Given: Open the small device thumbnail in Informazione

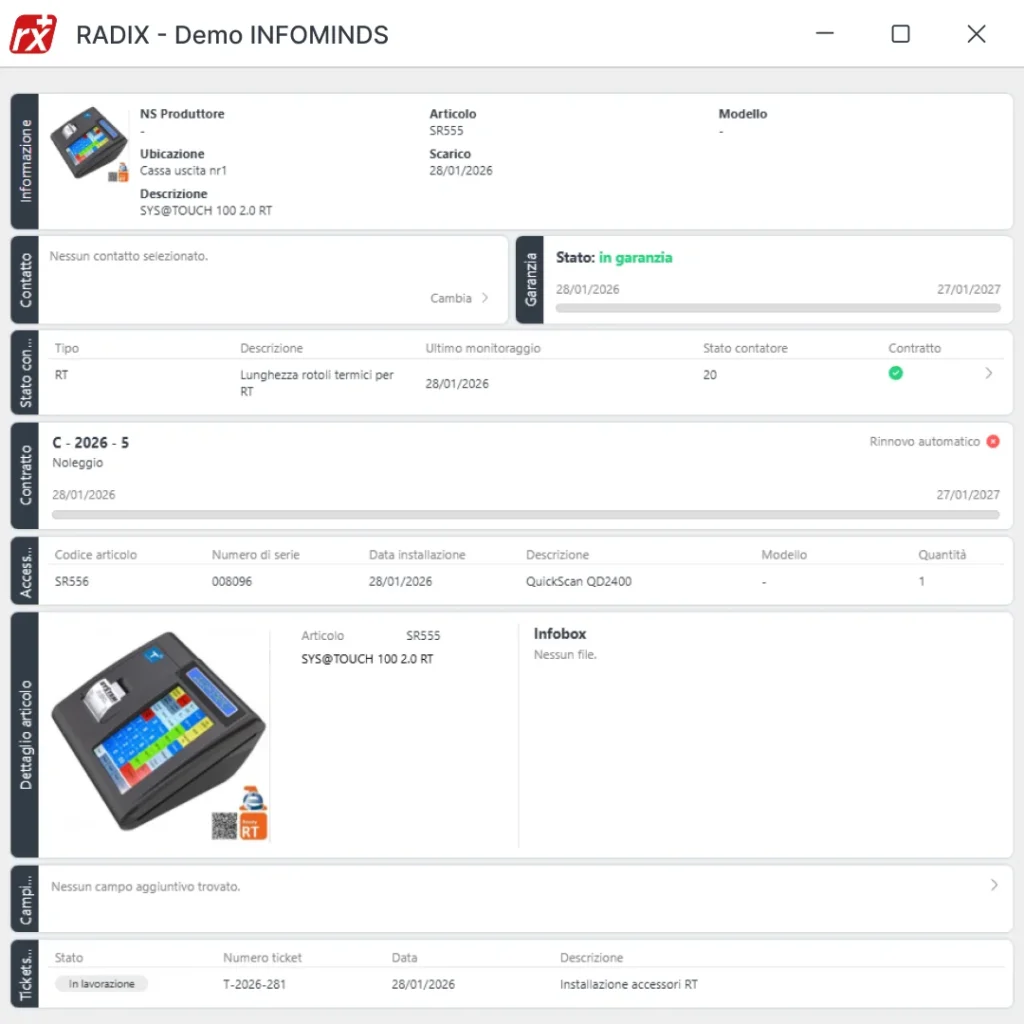Looking at the screenshot, I should tap(90, 143).
